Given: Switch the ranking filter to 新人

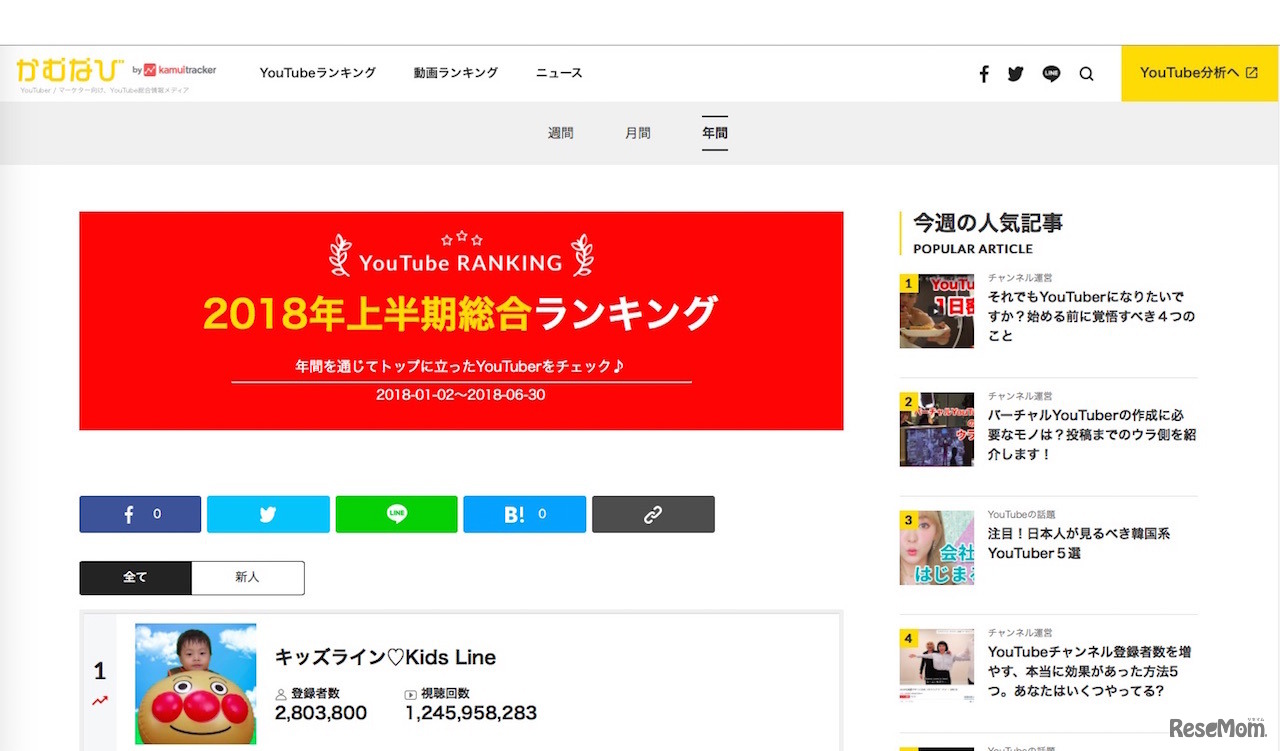Looking at the screenshot, I should tap(247, 578).
